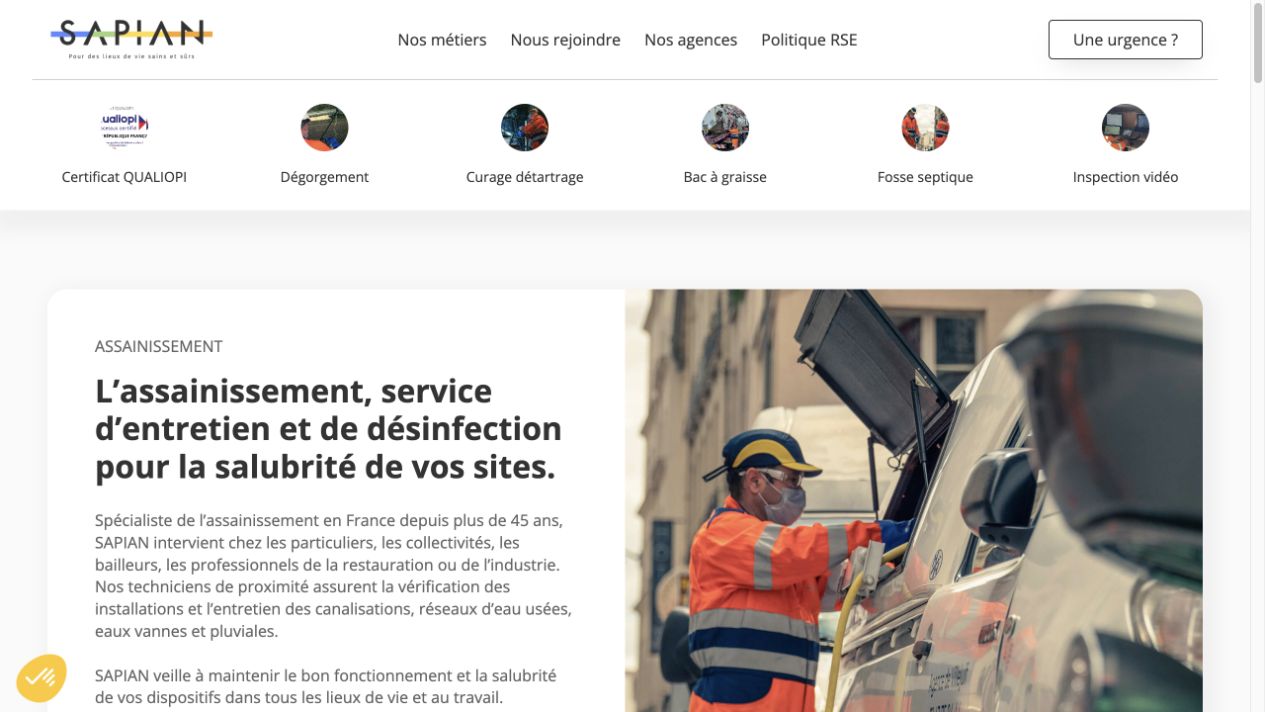The image size is (1265, 712).
Task: Click the ASSAINISSEMENT section label
Action: pyautogui.click(x=158, y=346)
